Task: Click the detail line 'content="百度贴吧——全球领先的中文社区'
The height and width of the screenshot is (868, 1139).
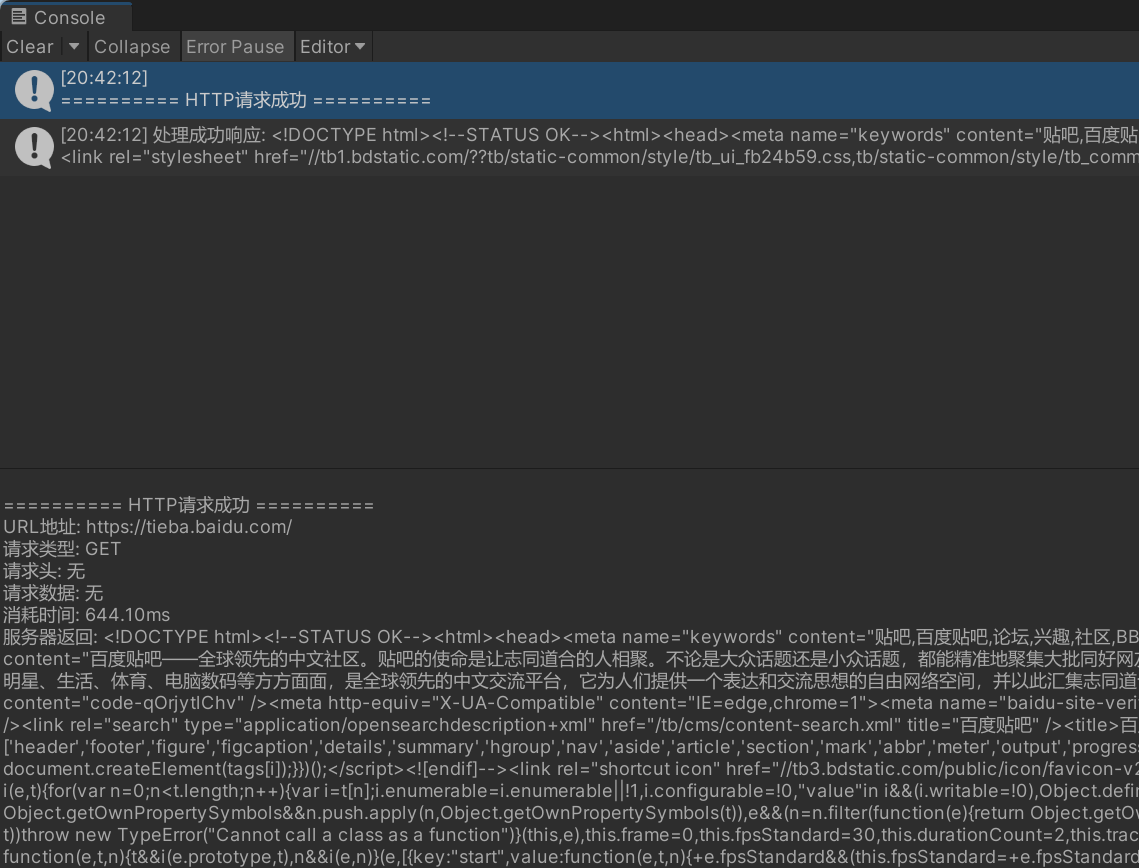Action: pyautogui.click(x=570, y=660)
